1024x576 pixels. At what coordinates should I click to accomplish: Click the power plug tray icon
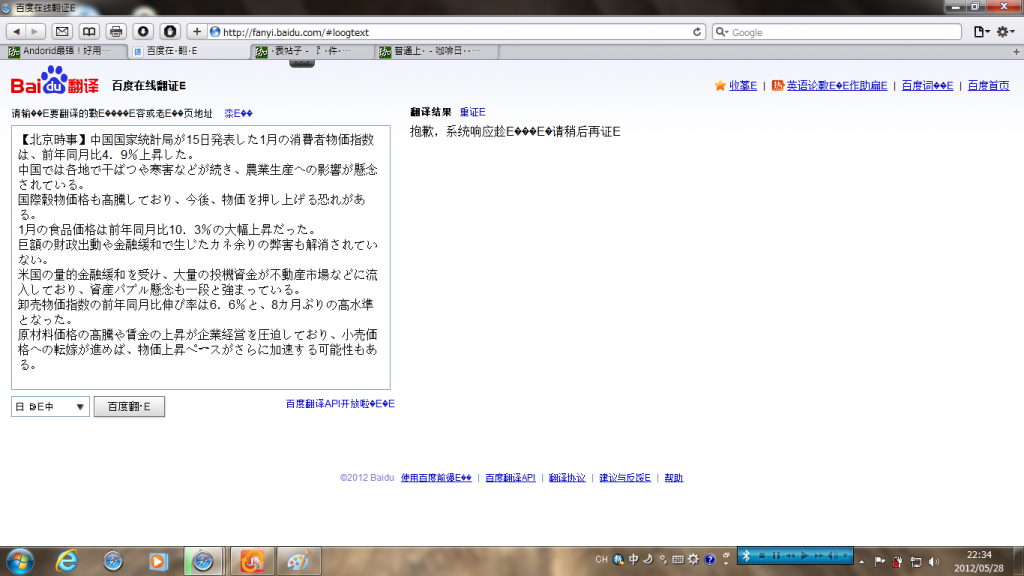click(897, 561)
